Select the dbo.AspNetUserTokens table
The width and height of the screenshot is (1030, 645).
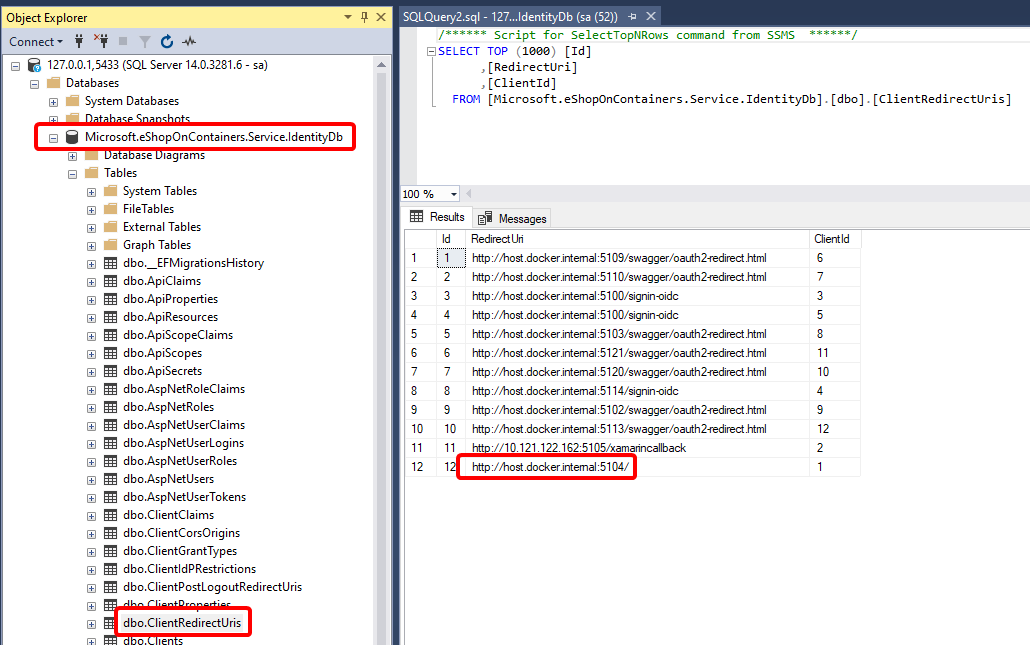coord(184,497)
